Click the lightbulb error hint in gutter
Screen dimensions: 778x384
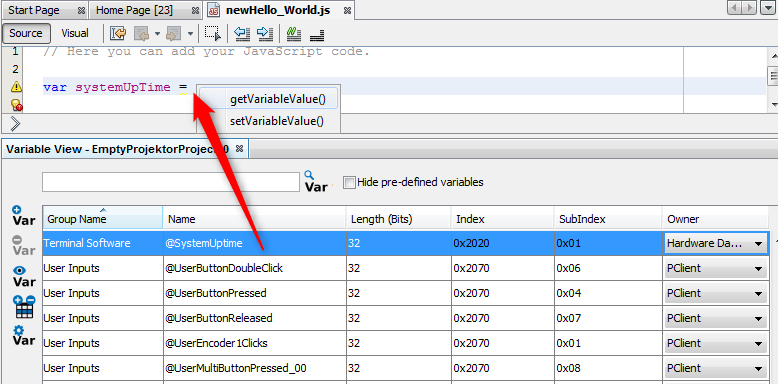coord(16,105)
